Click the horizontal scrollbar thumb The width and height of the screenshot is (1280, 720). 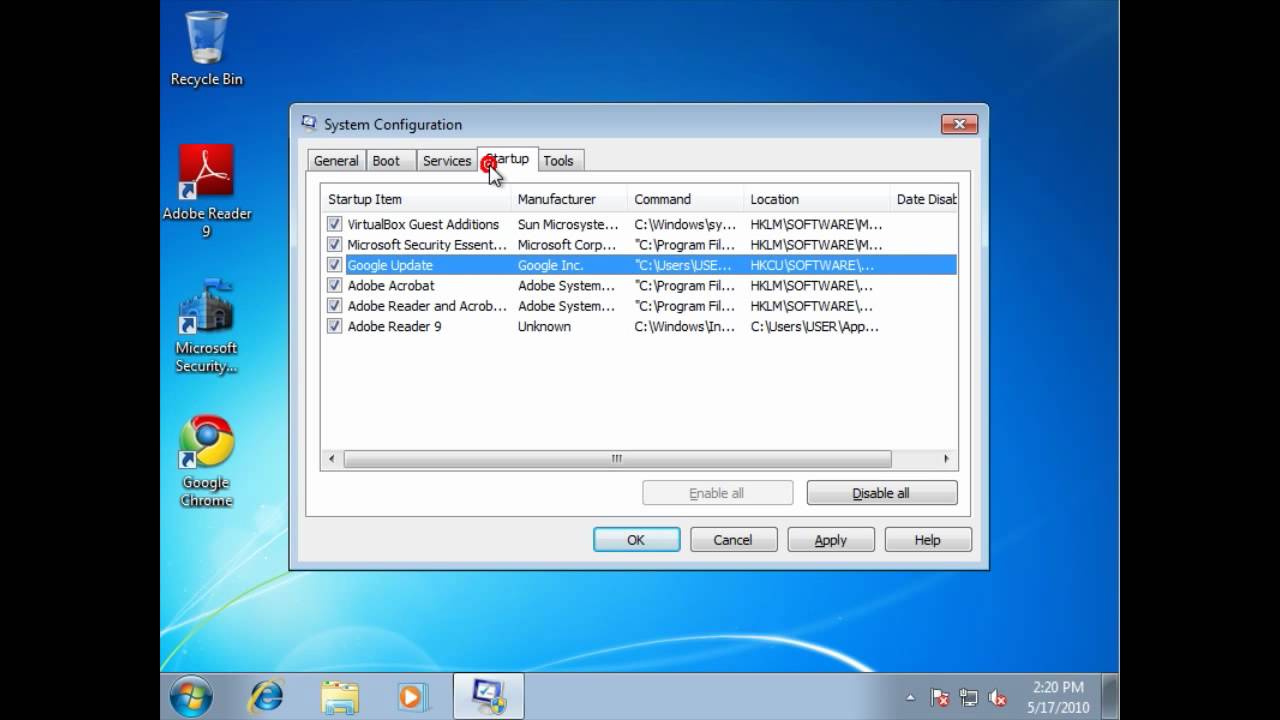coord(617,459)
